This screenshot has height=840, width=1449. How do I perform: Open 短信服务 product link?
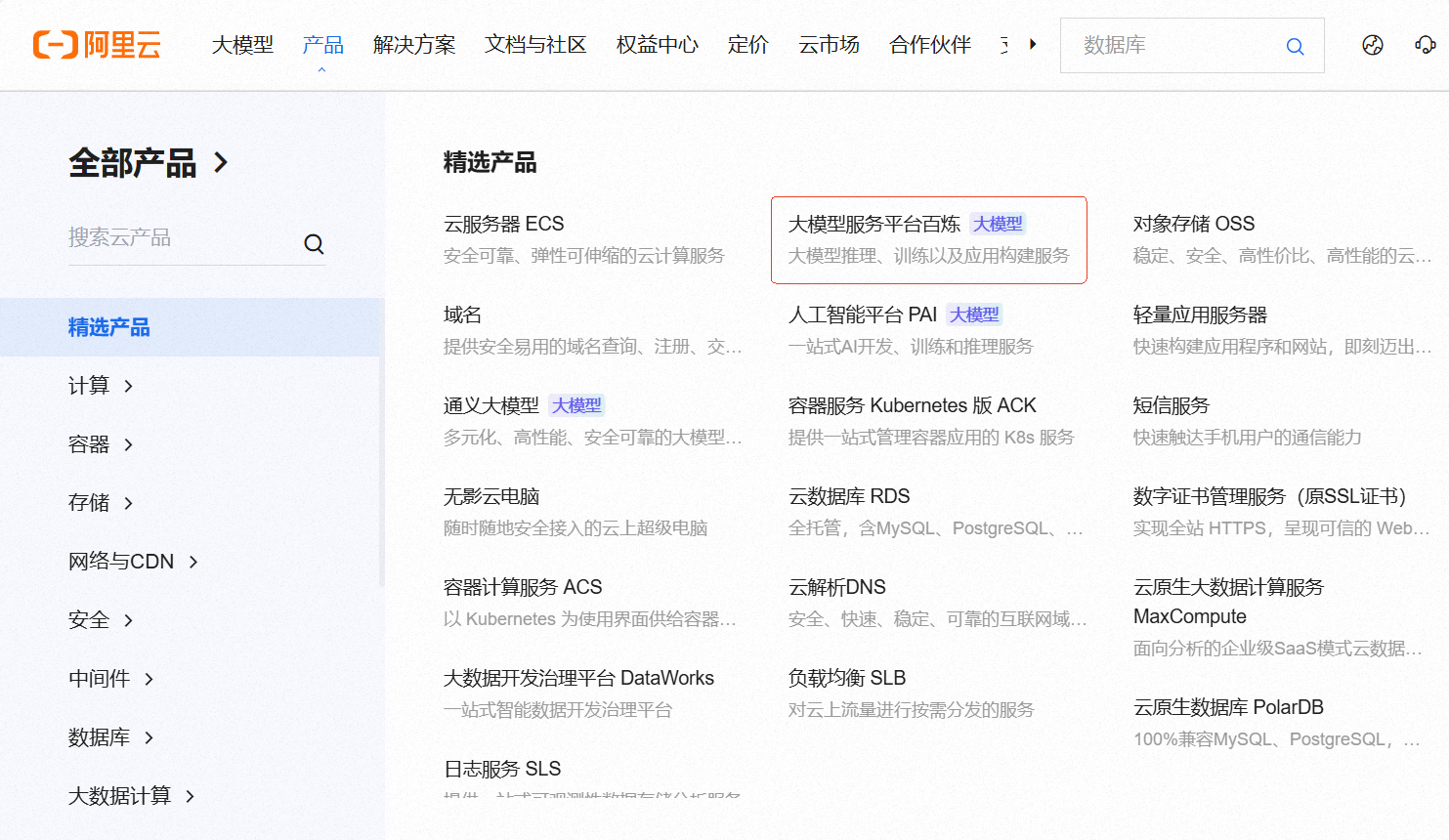[x=1172, y=405]
